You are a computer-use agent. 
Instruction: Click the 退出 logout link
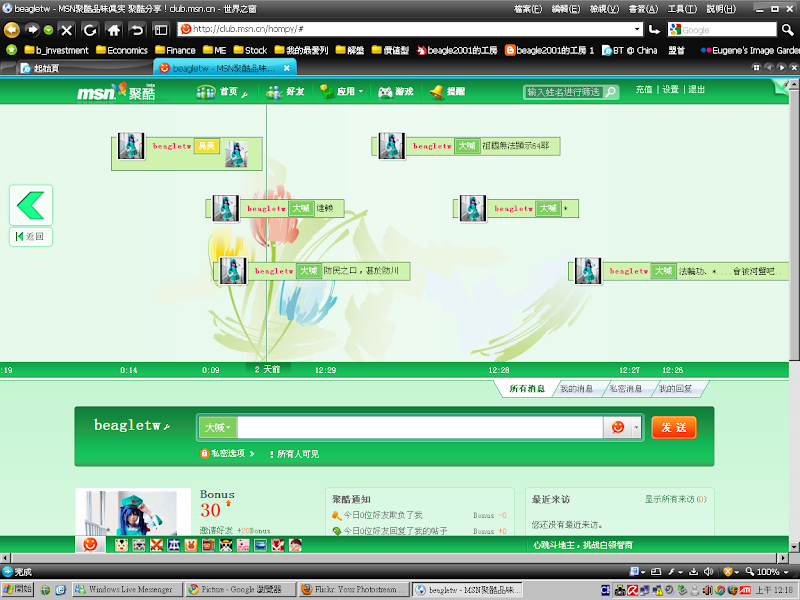[696, 89]
